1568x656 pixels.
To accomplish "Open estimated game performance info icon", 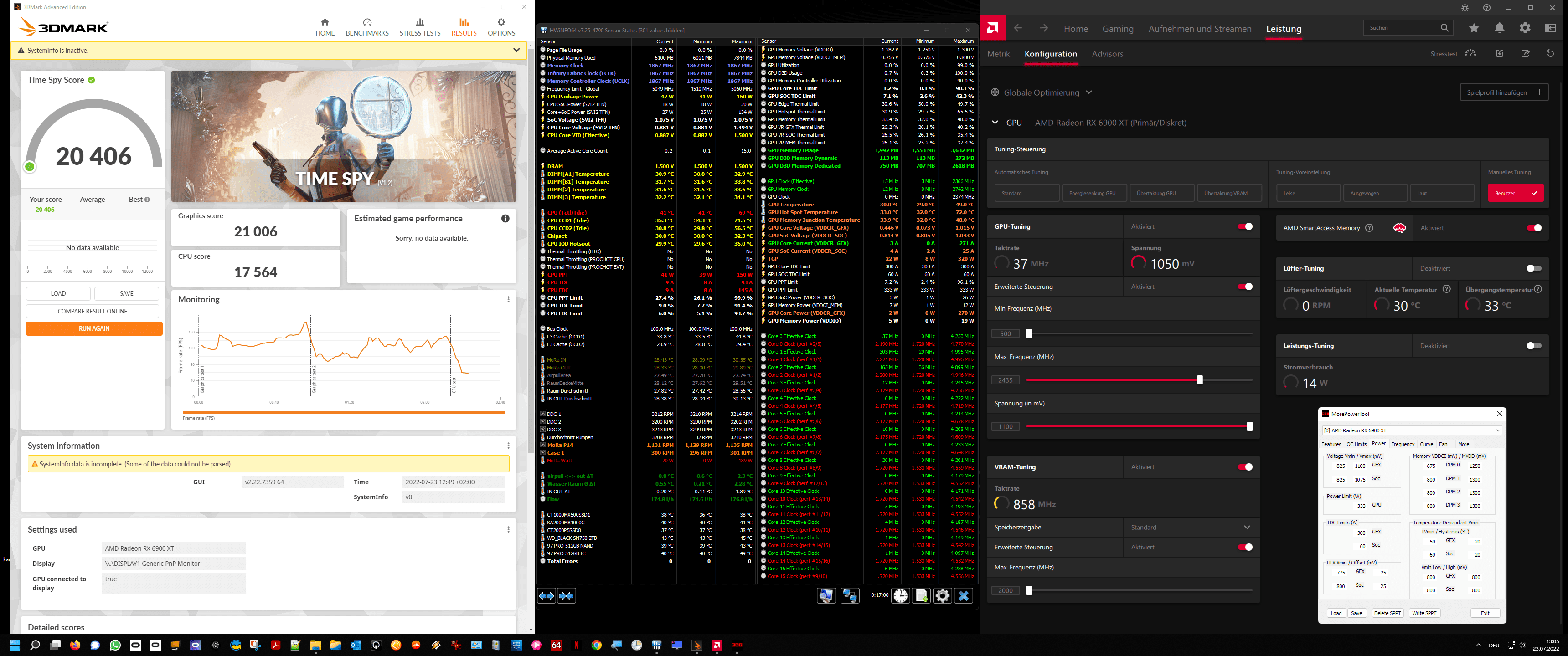I will coord(505,219).
